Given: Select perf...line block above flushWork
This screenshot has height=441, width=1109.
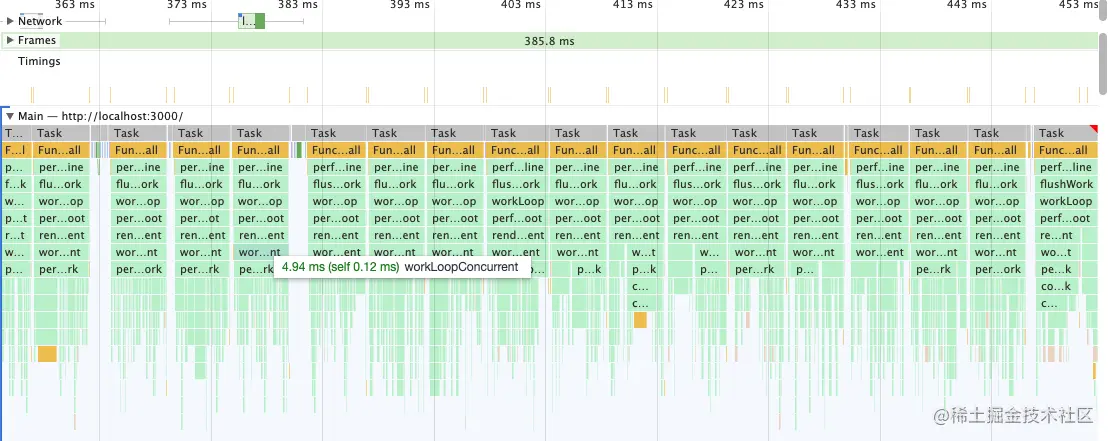Looking at the screenshot, I should click(1066, 167).
